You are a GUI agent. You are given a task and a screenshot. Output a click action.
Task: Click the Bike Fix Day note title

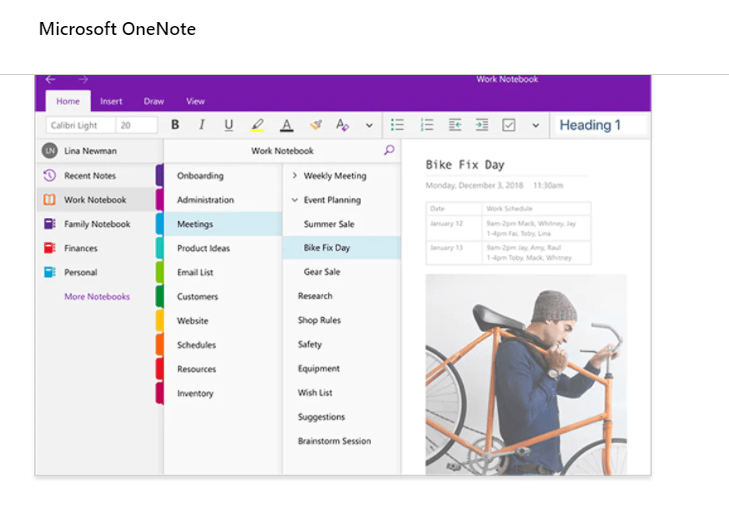coord(465,165)
